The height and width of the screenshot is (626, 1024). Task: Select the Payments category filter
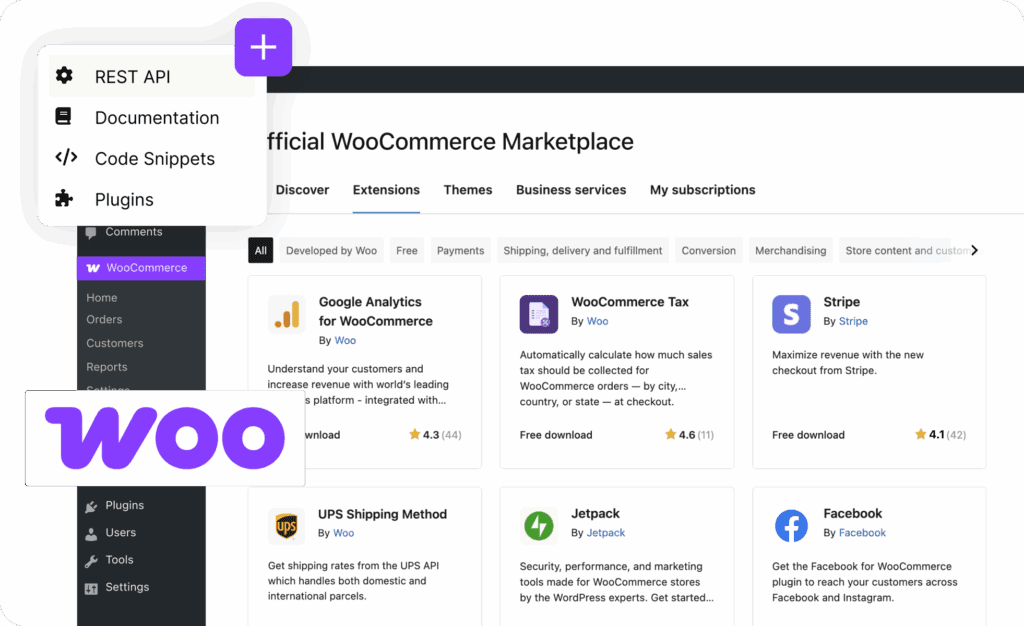460,251
